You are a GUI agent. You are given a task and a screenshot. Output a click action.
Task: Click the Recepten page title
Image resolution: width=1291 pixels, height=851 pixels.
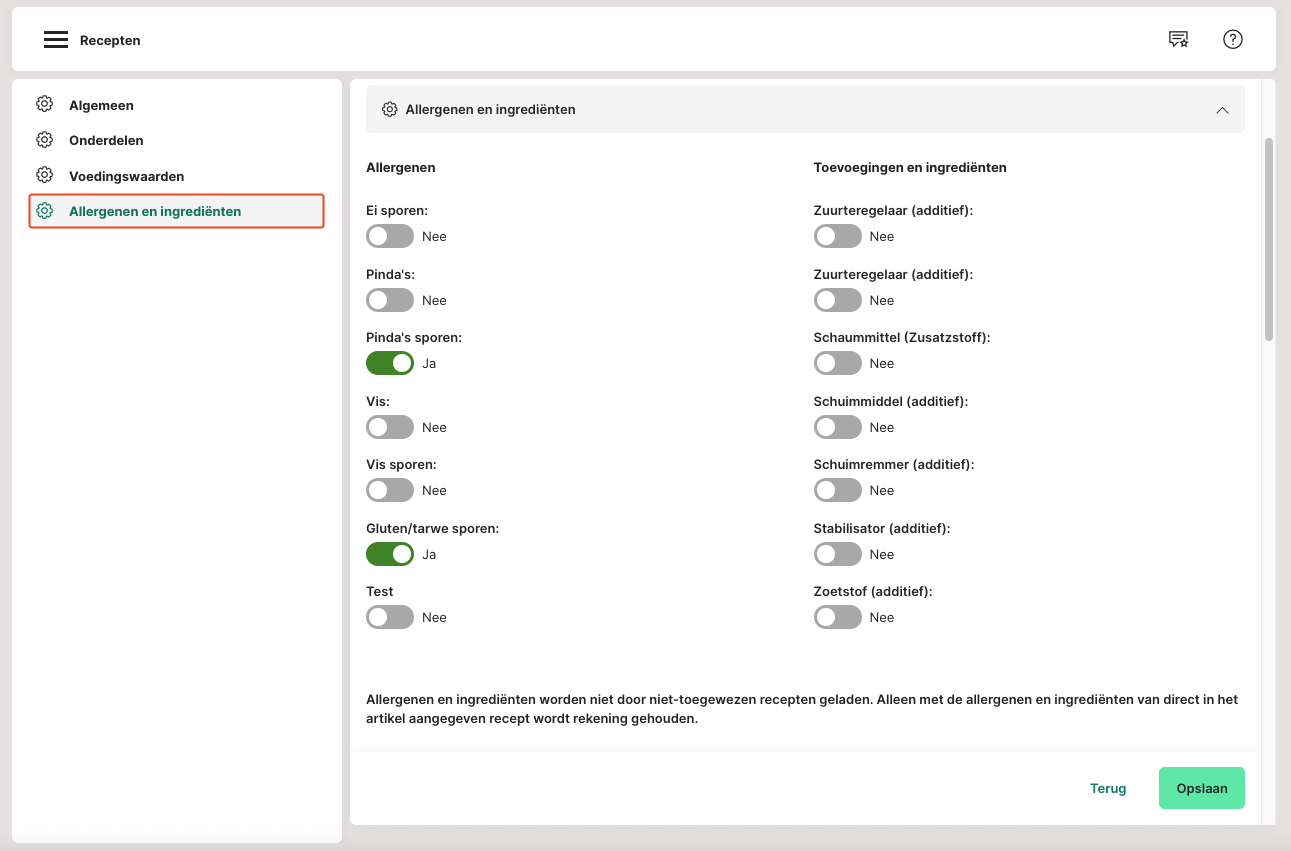pos(110,41)
